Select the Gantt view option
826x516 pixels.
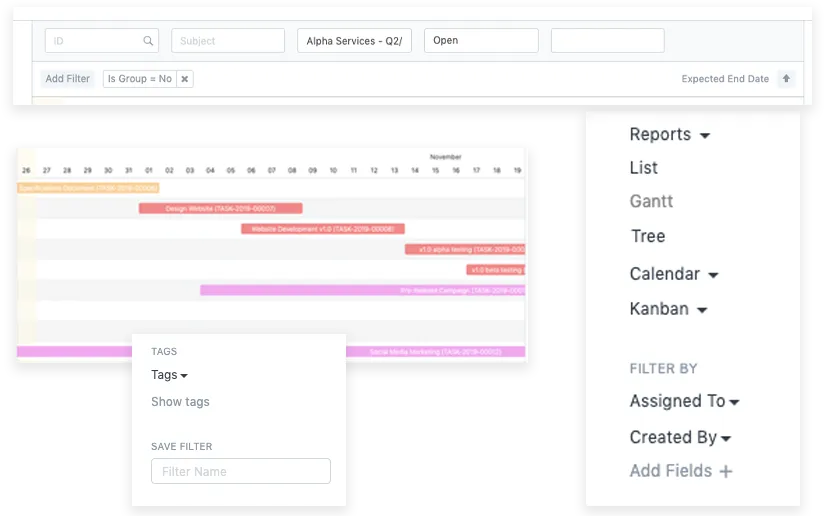[x=651, y=201]
